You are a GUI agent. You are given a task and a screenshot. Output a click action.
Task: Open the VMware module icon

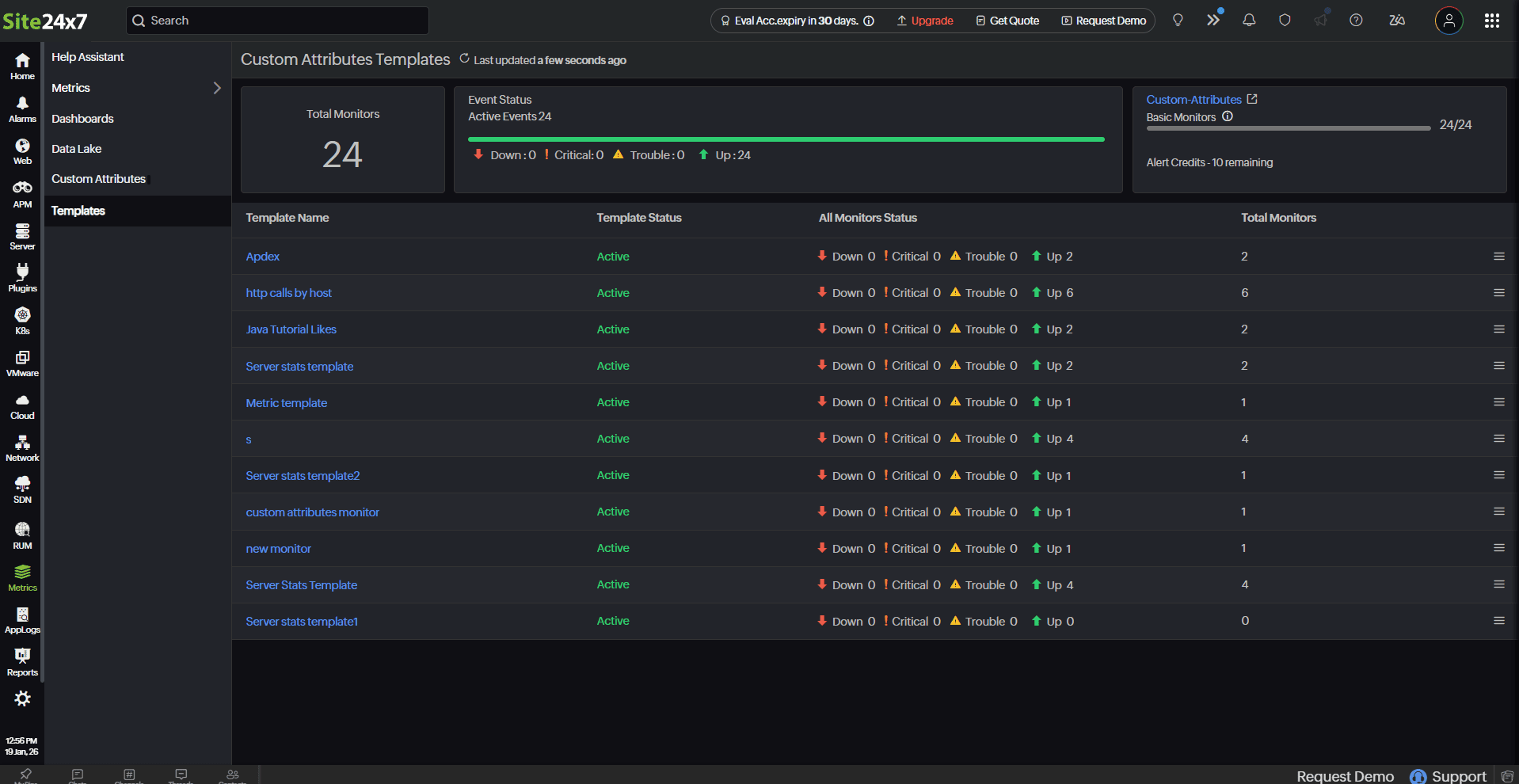(22, 363)
